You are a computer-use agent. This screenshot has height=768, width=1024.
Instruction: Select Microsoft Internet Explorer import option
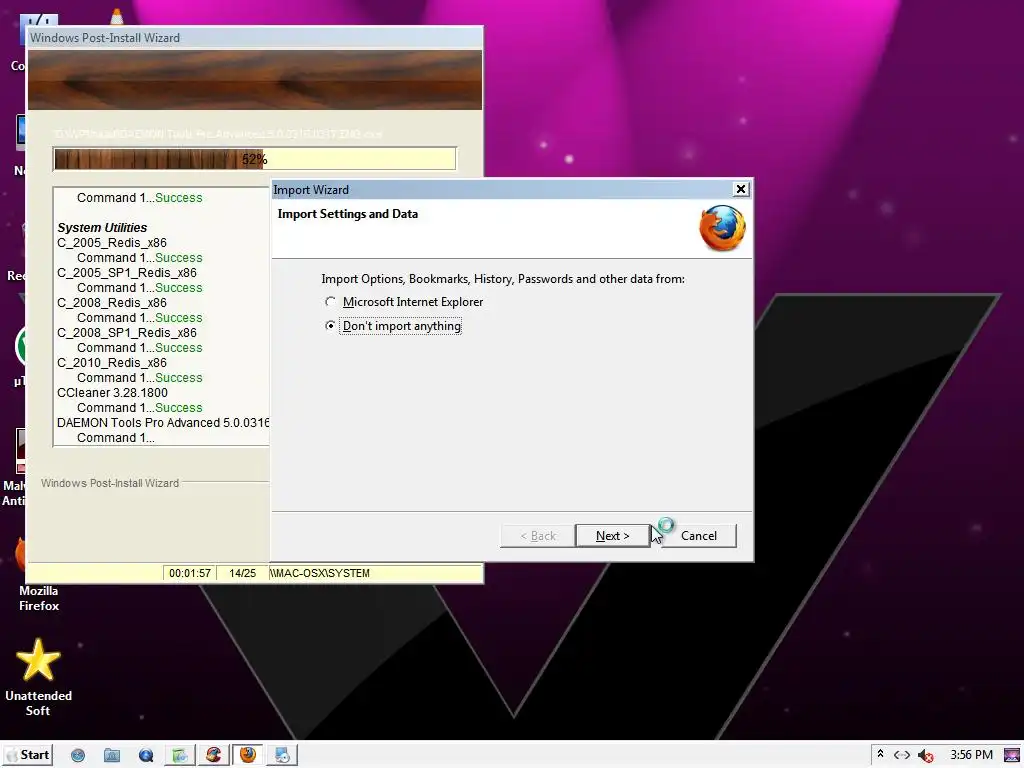pyautogui.click(x=330, y=302)
